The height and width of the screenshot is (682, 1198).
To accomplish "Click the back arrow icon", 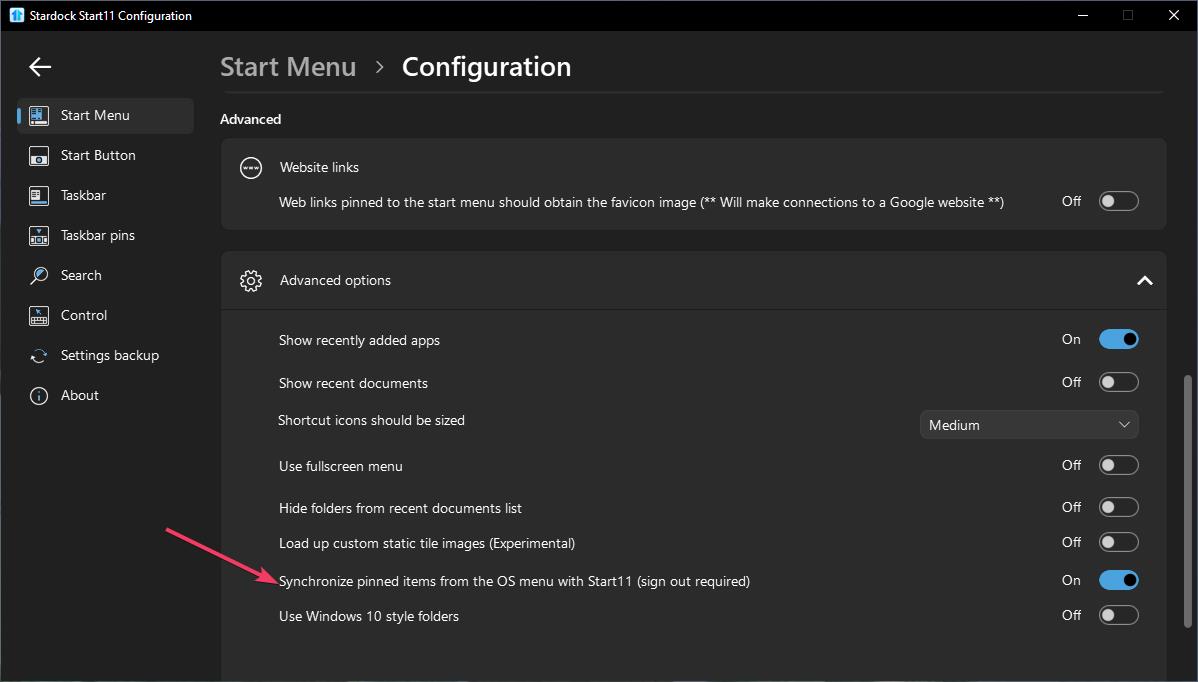I will [40, 67].
